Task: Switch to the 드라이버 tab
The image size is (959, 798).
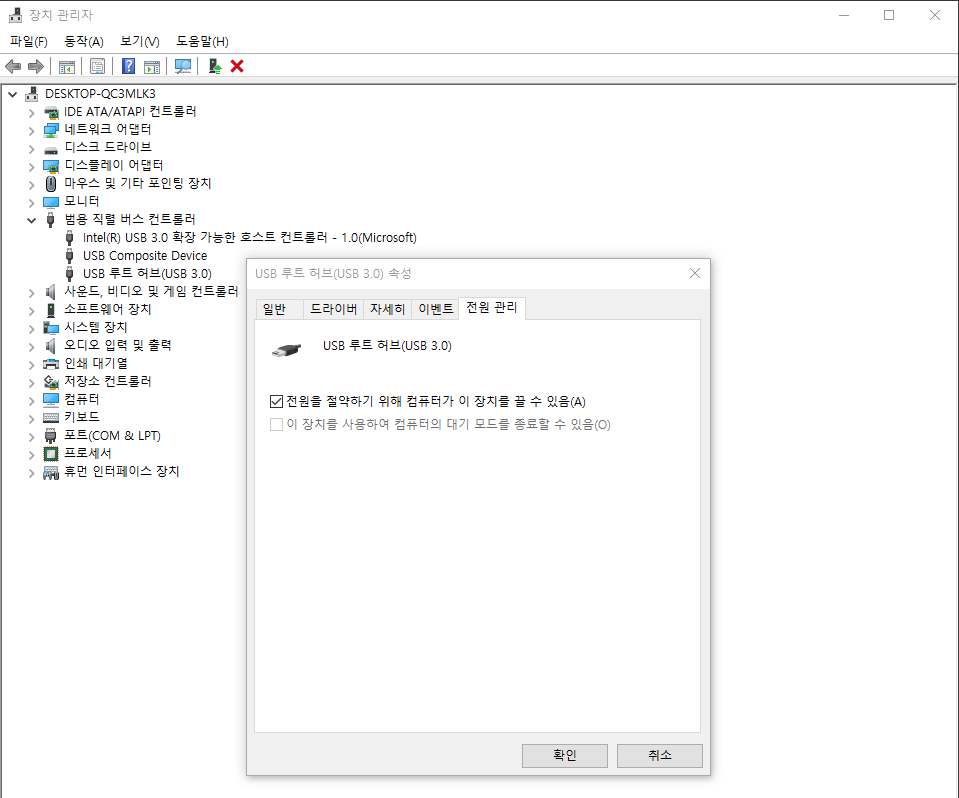Action: pyautogui.click(x=333, y=309)
